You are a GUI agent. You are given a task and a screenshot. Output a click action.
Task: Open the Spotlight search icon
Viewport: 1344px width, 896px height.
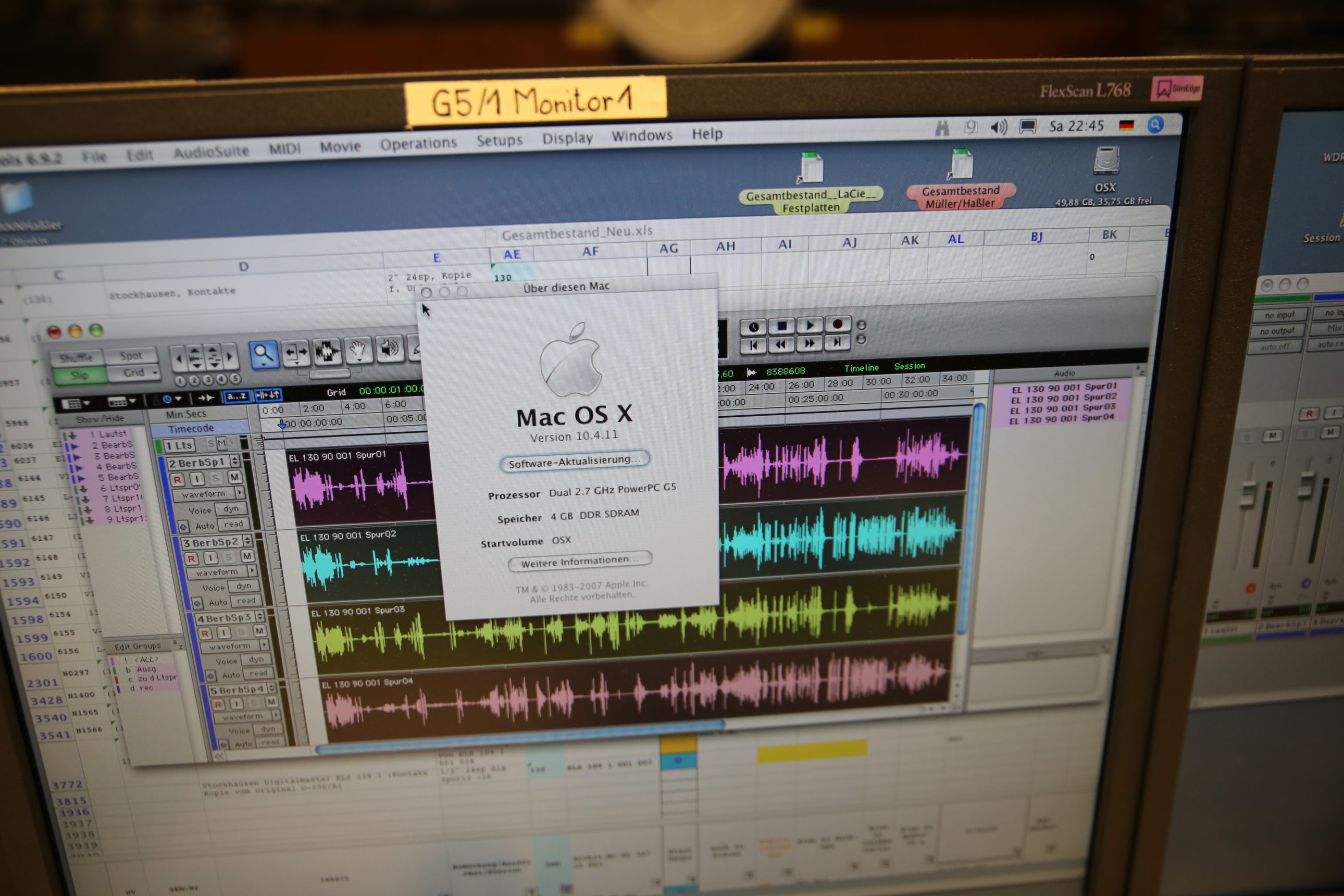(1155, 125)
